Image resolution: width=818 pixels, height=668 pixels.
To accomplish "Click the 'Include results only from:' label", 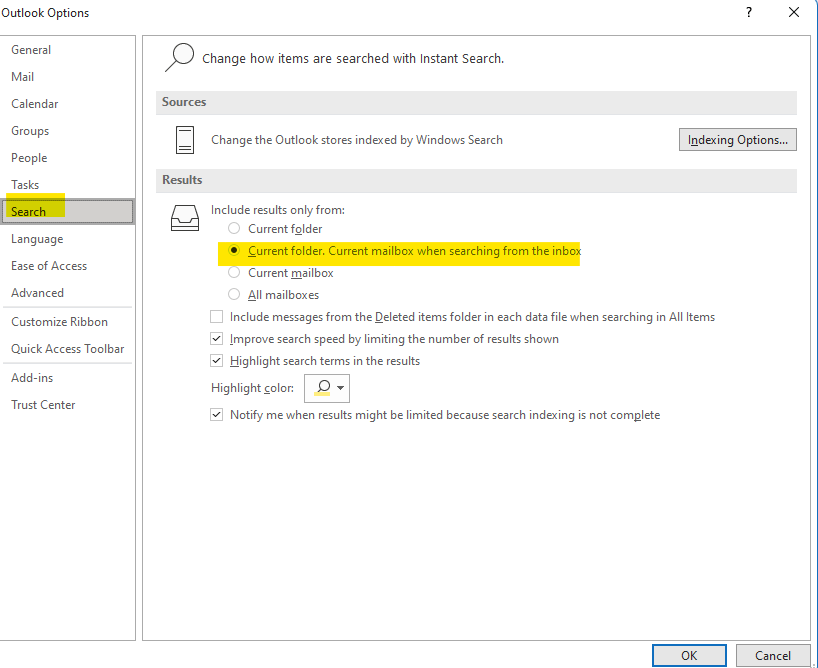I will [x=278, y=210].
